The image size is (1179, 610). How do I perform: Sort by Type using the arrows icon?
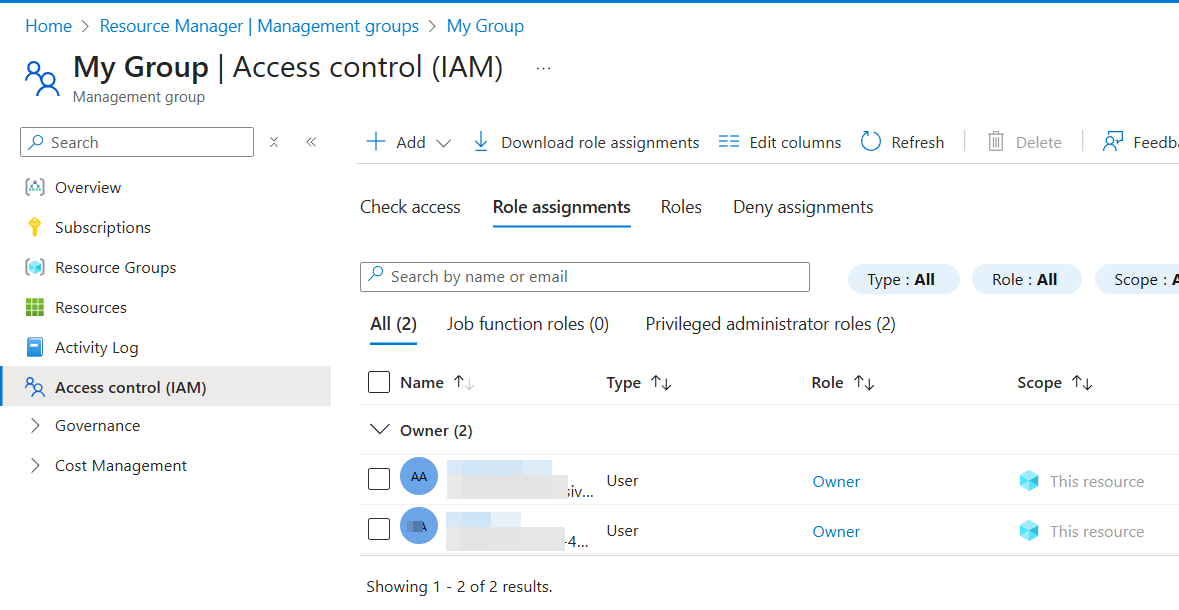661,383
